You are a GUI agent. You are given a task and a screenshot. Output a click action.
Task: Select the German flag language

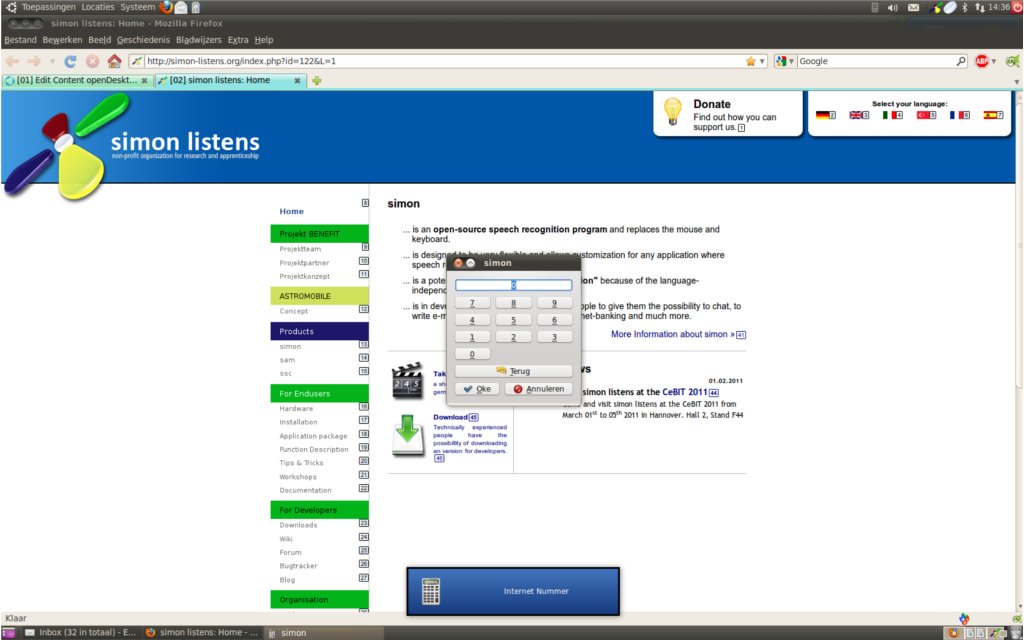(822, 115)
